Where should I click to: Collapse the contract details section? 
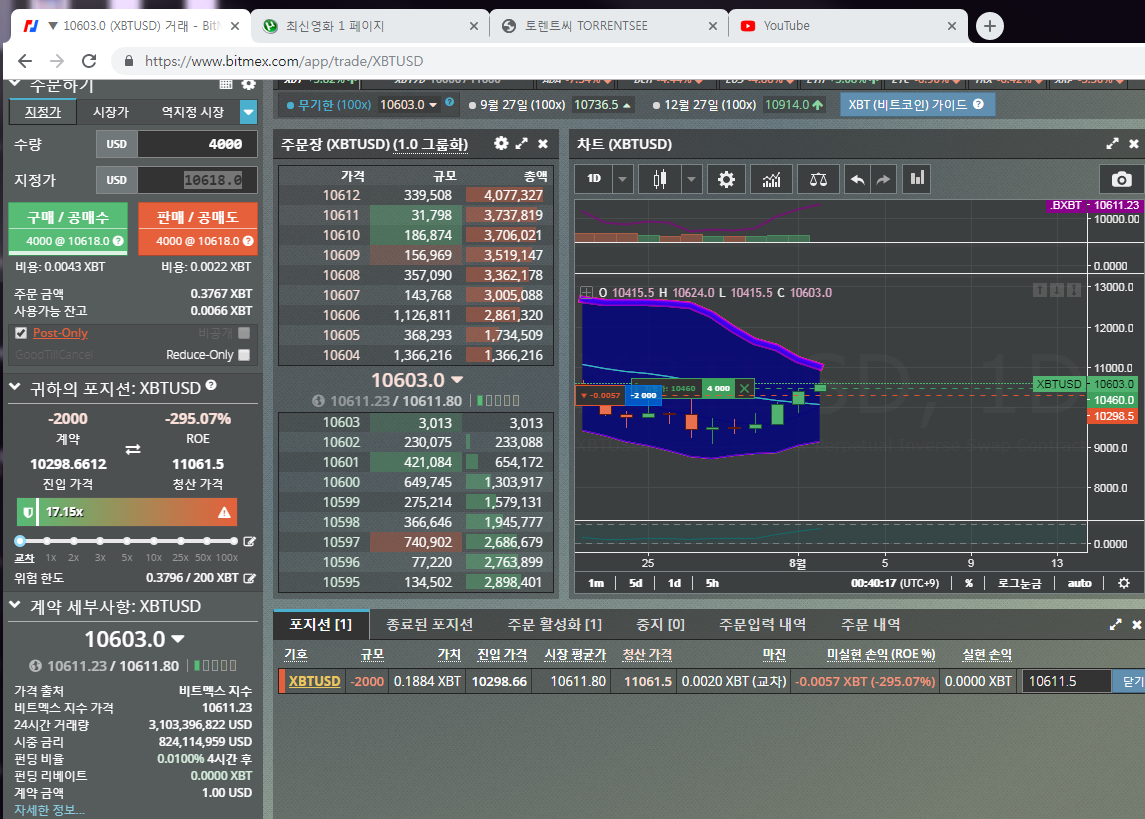click(15, 604)
